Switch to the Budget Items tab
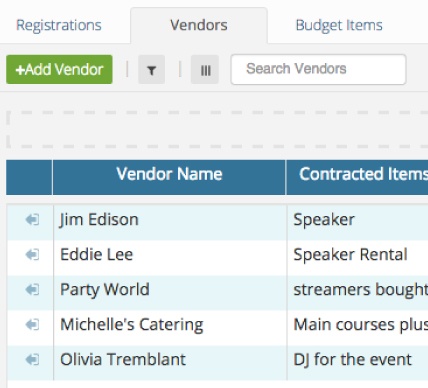 click(339, 25)
